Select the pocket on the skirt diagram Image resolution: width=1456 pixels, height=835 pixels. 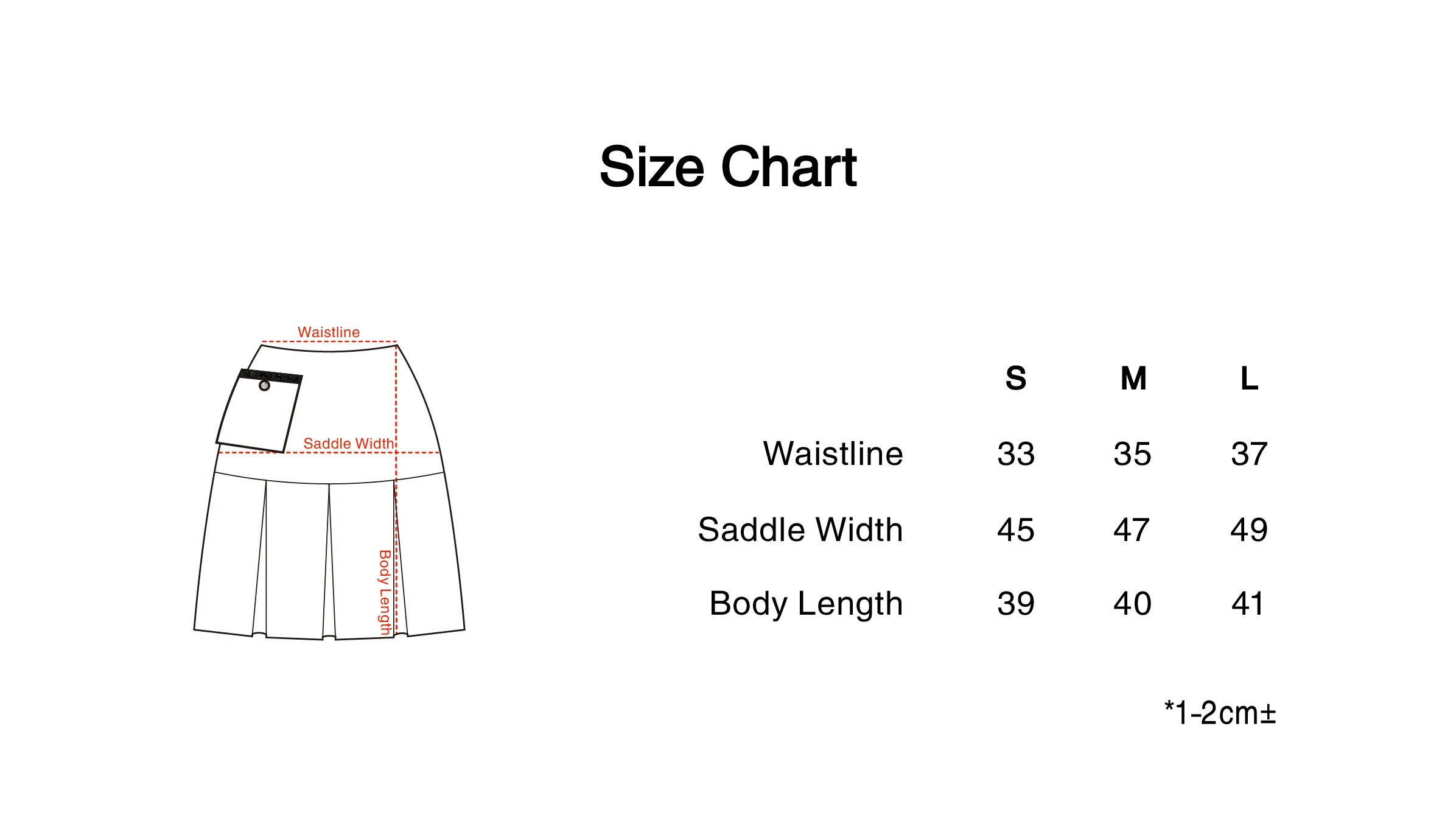point(259,415)
